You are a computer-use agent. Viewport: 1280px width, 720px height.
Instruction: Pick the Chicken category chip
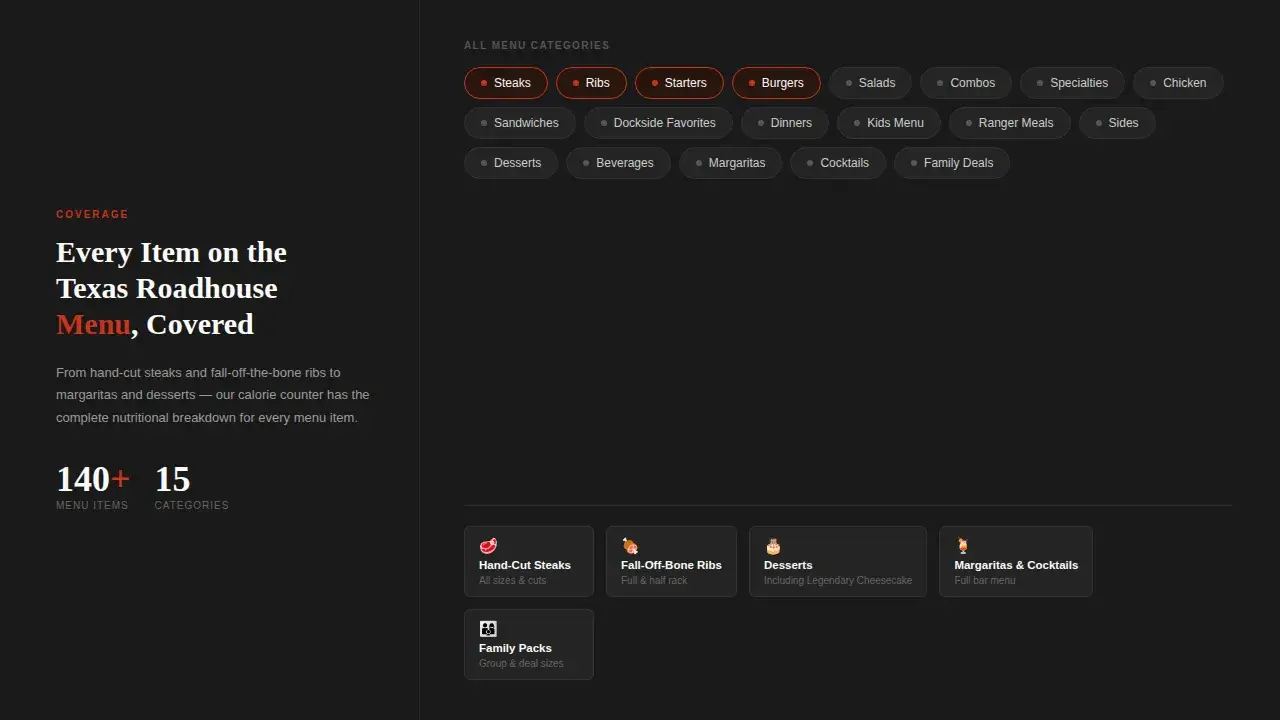(1178, 83)
